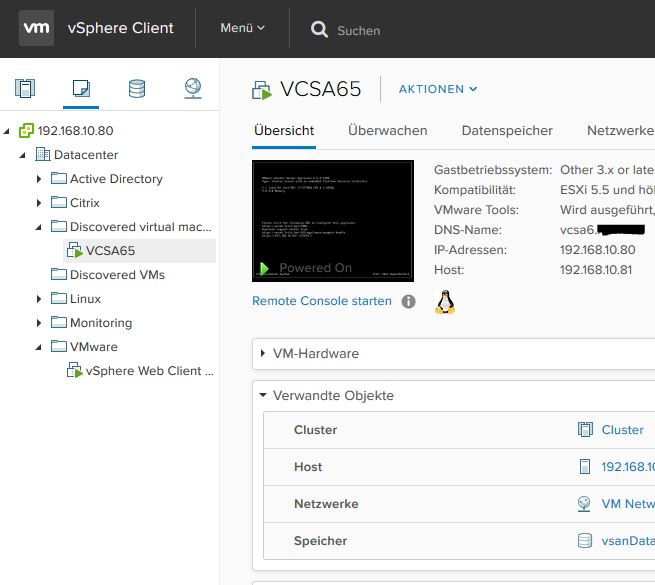Click the datastore icon beside vsanDatastore
The image size is (655, 585).
[x=585, y=540]
